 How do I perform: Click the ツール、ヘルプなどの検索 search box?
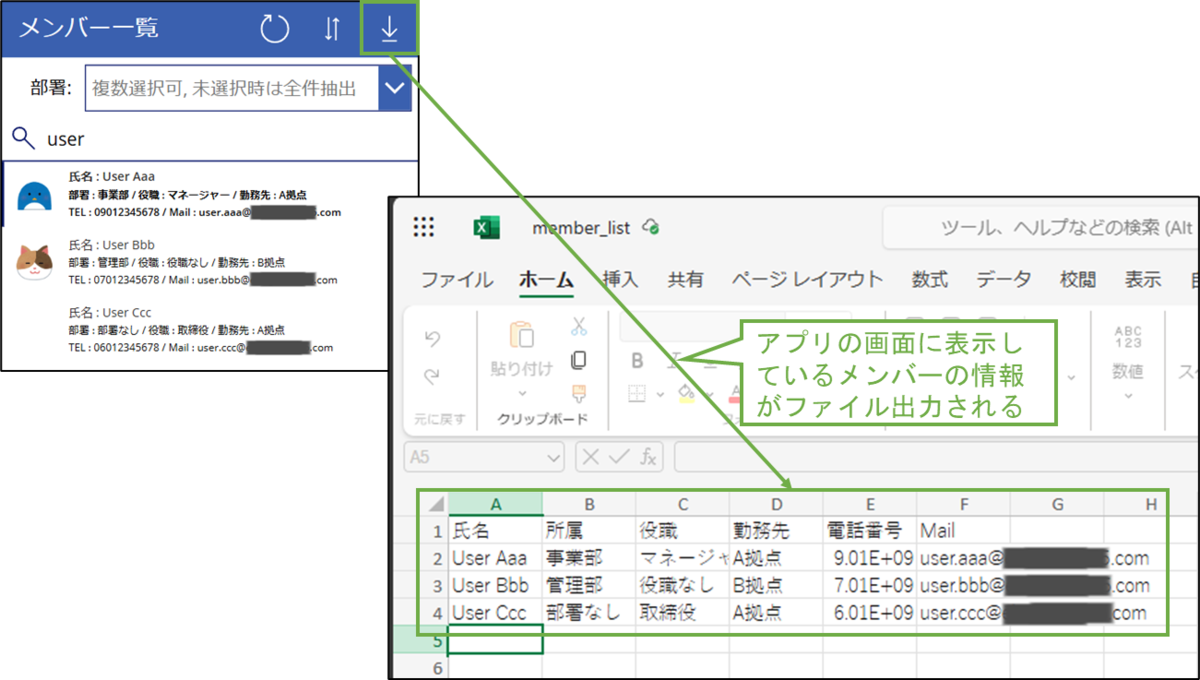(1040, 228)
